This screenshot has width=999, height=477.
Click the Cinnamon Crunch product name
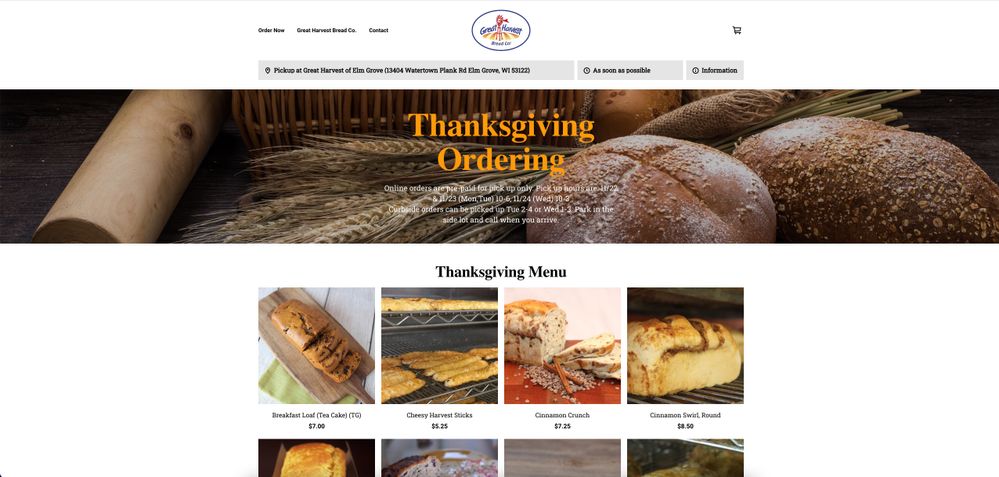(563, 415)
